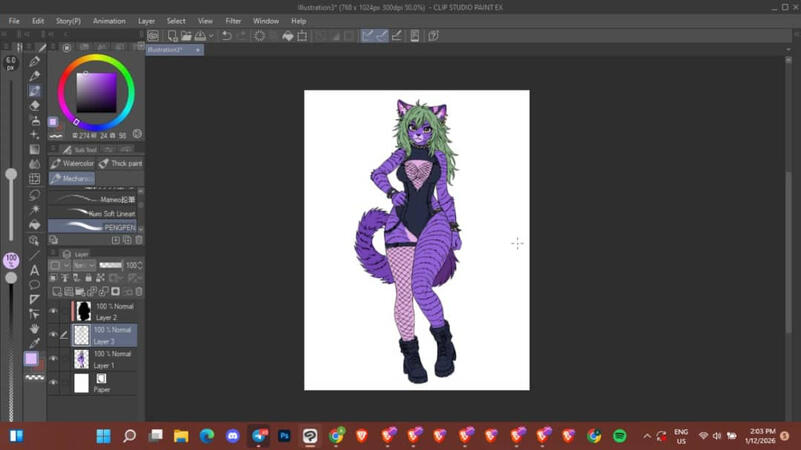Toggle visibility of Layer 1
The height and width of the screenshot is (450, 801).
click(x=53, y=359)
